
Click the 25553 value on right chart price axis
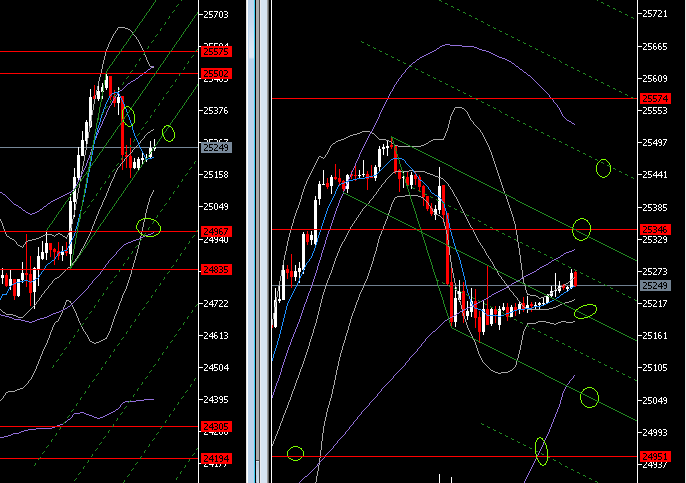[x=655, y=111]
